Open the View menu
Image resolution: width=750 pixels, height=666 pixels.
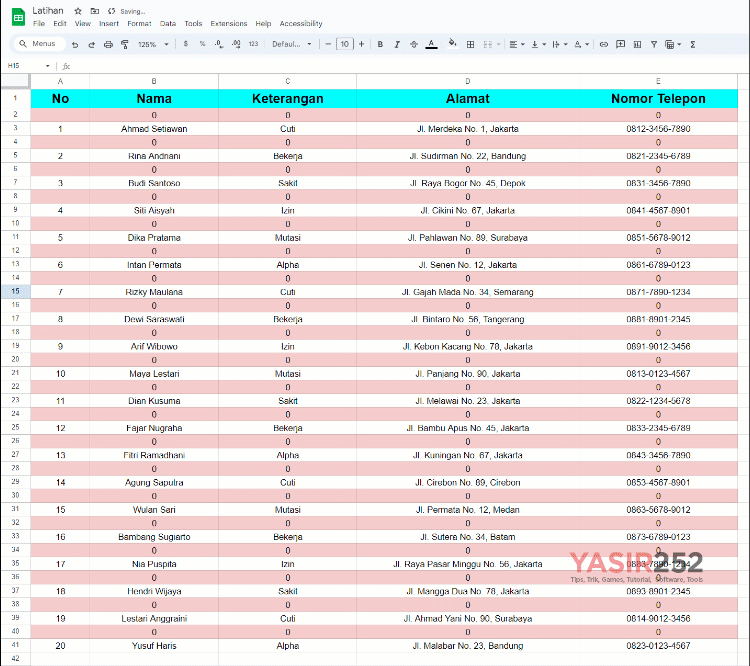coord(83,23)
